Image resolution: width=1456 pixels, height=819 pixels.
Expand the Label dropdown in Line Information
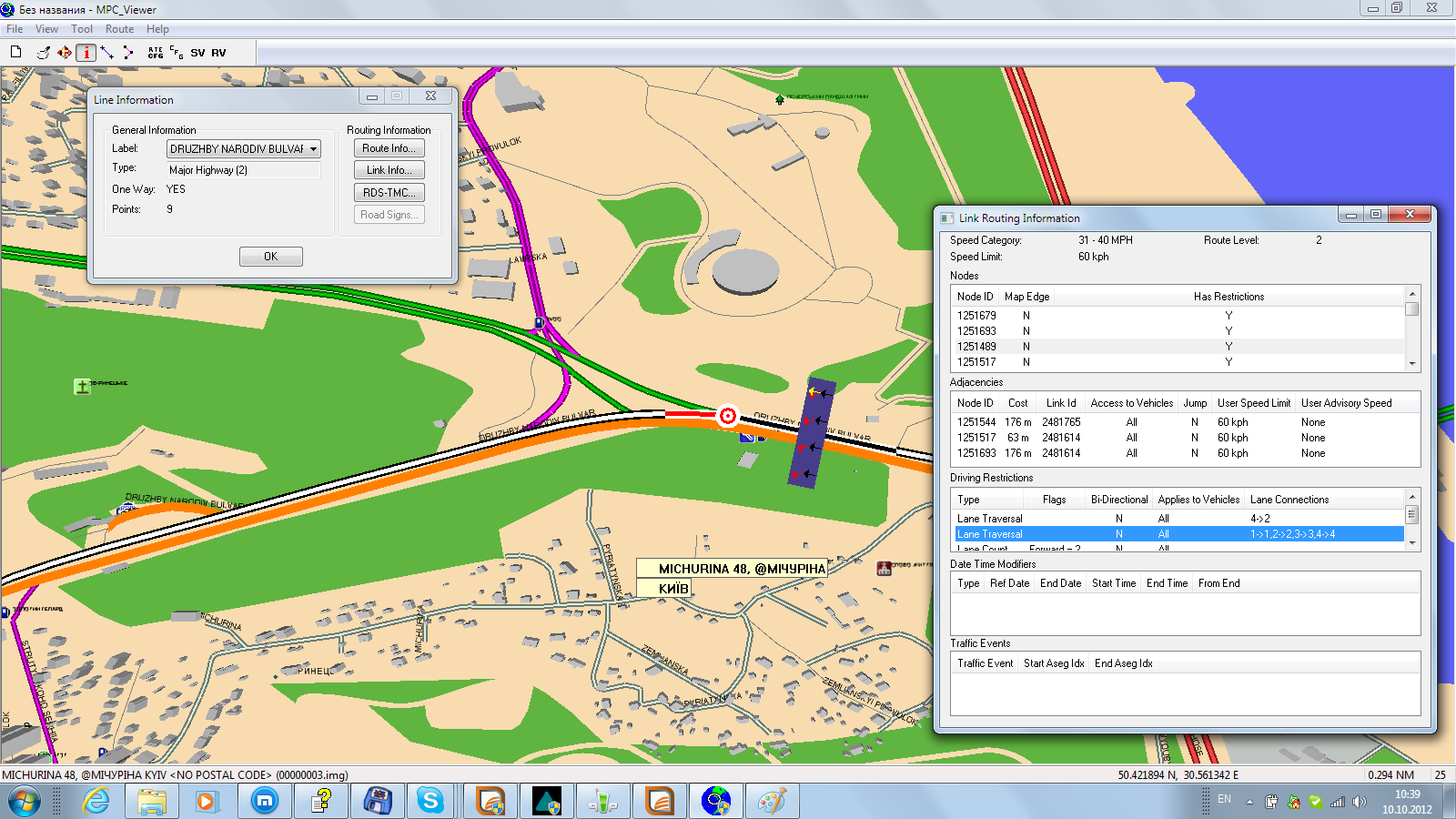313,149
